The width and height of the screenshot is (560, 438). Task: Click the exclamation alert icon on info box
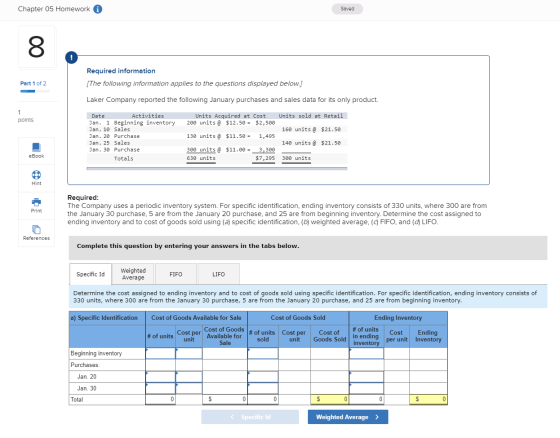(x=71, y=57)
